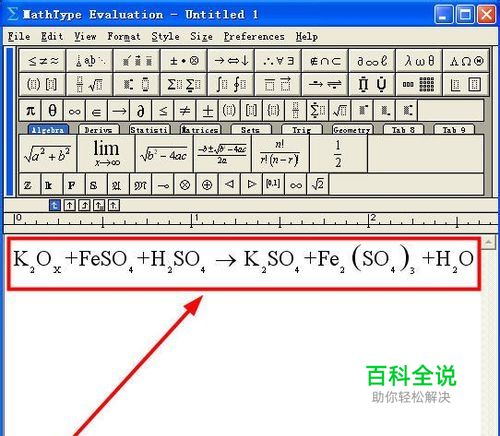Switch to the Statistics tab
The width and height of the screenshot is (500, 436).
coord(149,130)
